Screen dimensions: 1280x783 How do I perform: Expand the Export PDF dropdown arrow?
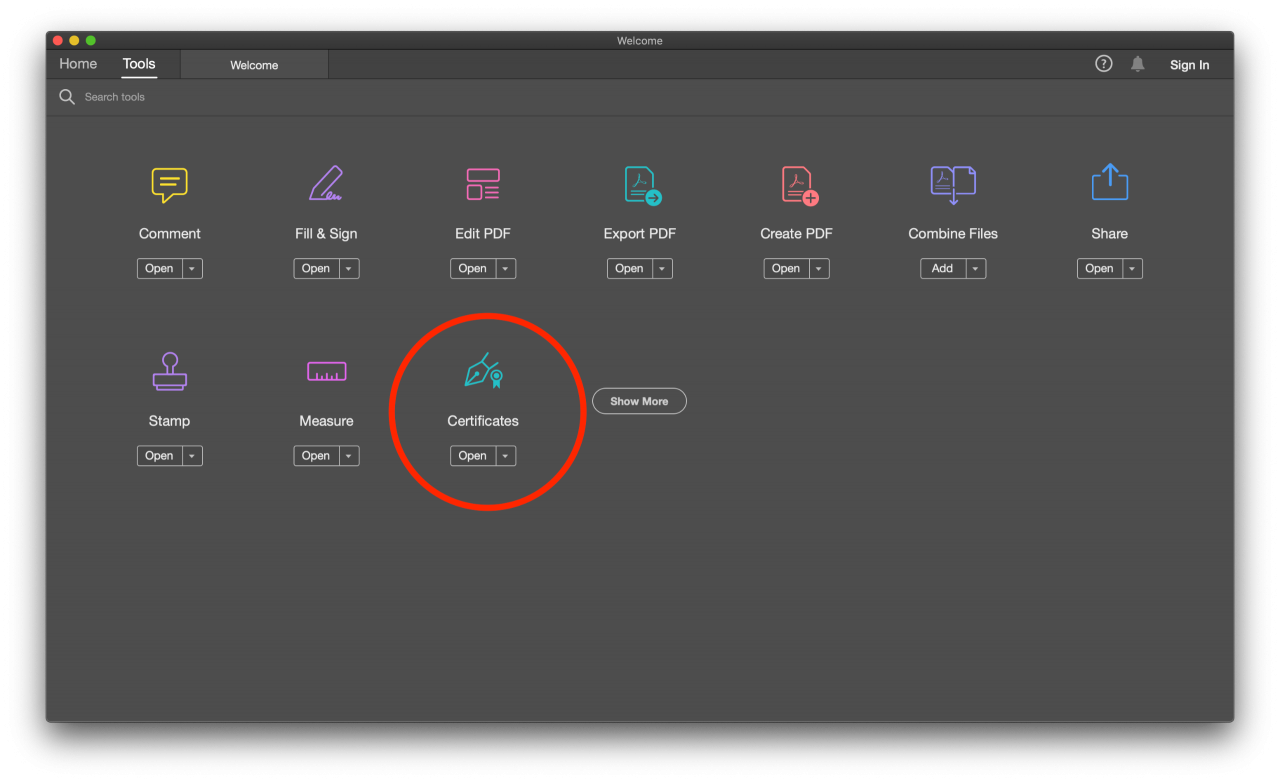tap(662, 269)
